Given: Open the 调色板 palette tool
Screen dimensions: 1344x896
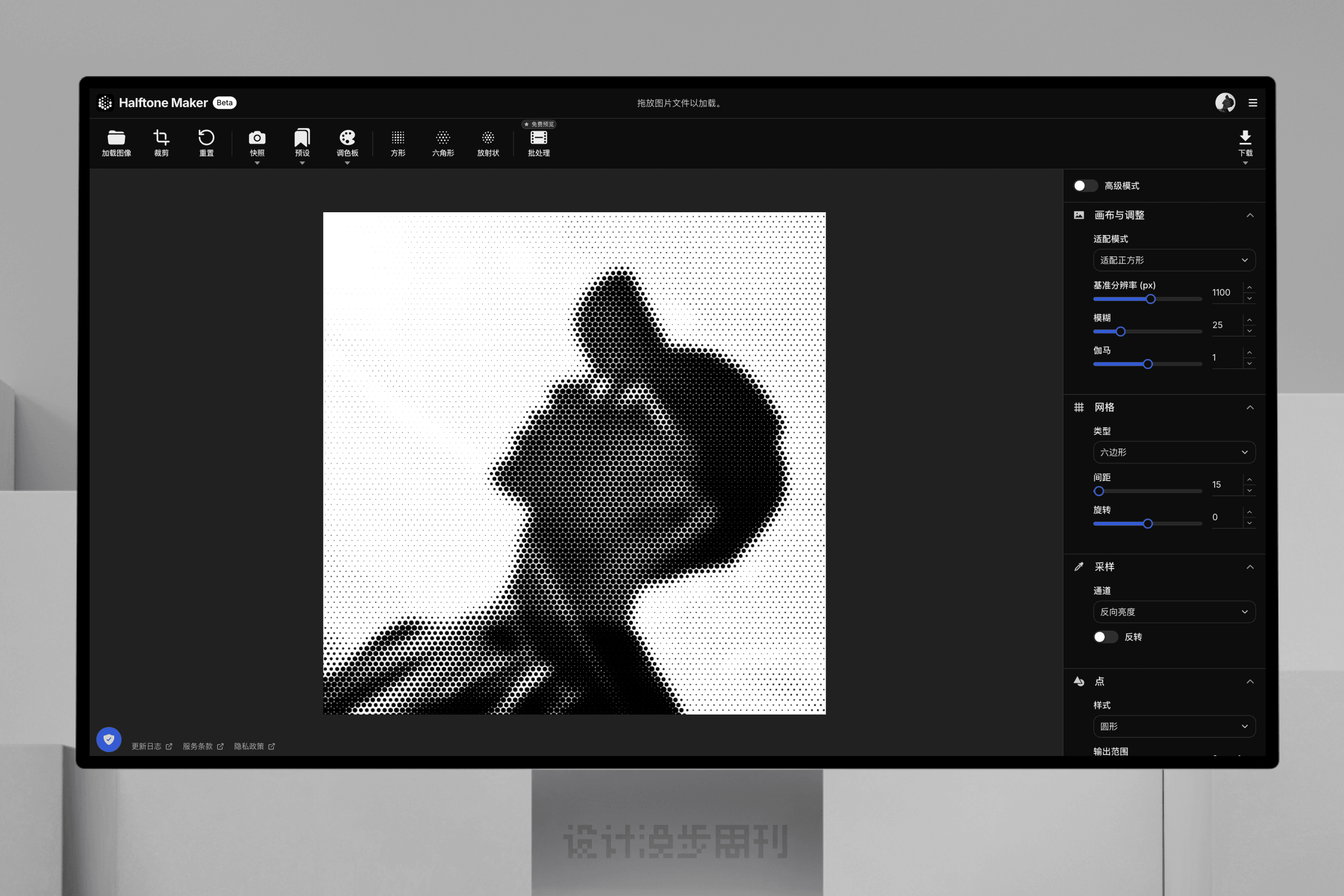Looking at the screenshot, I should [x=347, y=138].
